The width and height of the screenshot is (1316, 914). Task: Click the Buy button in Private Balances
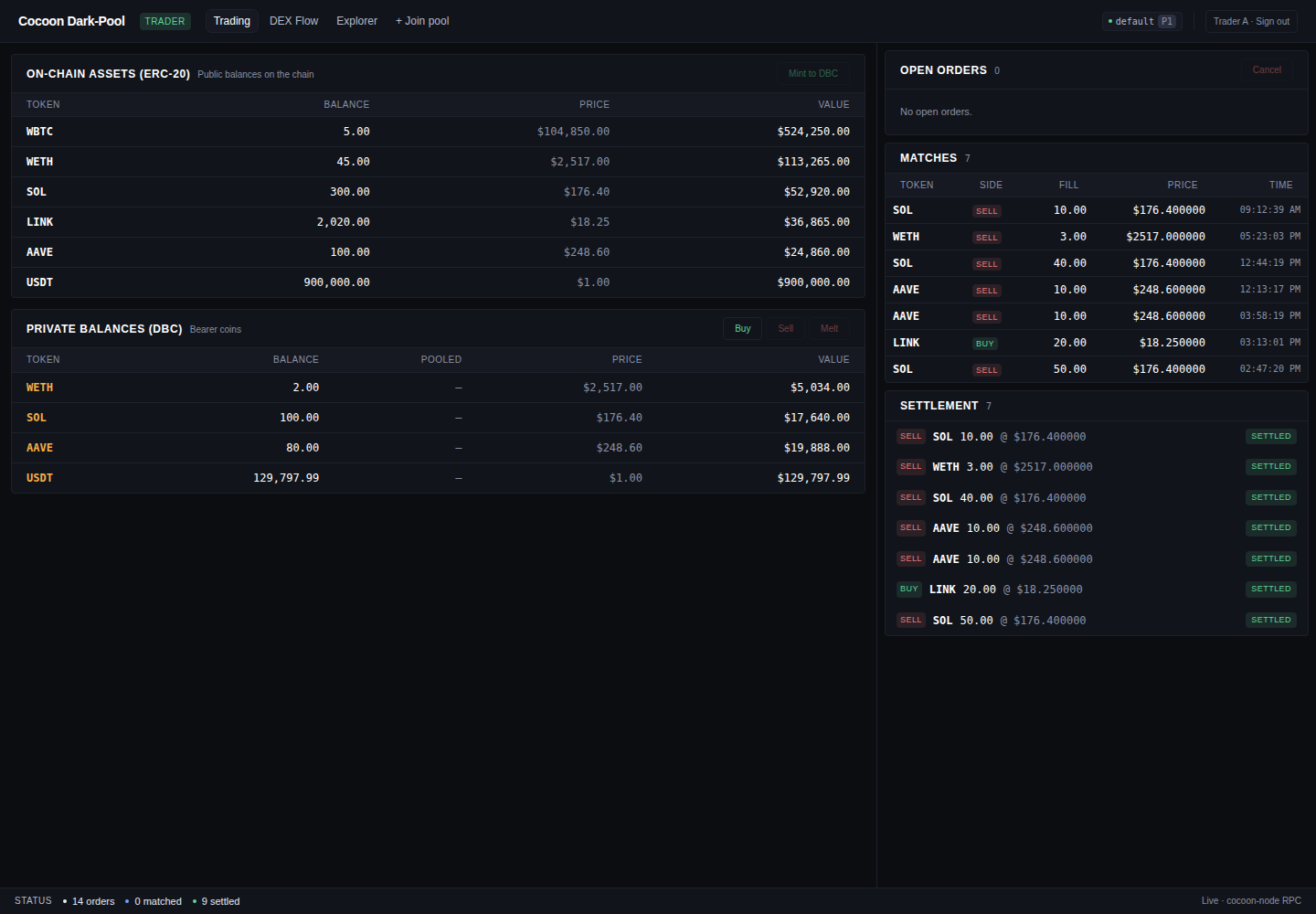point(742,328)
